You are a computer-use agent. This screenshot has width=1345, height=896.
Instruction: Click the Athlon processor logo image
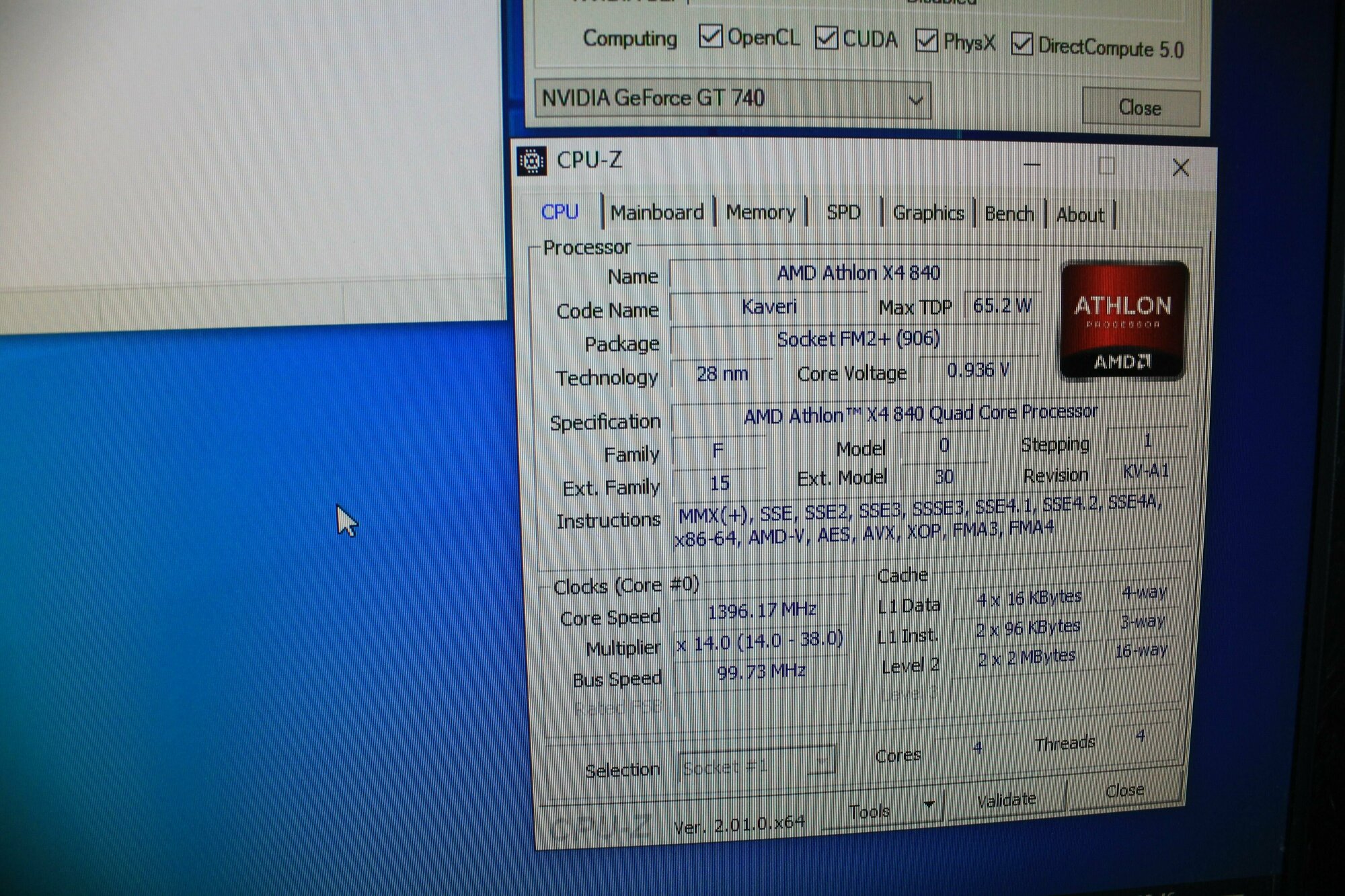1123,321
